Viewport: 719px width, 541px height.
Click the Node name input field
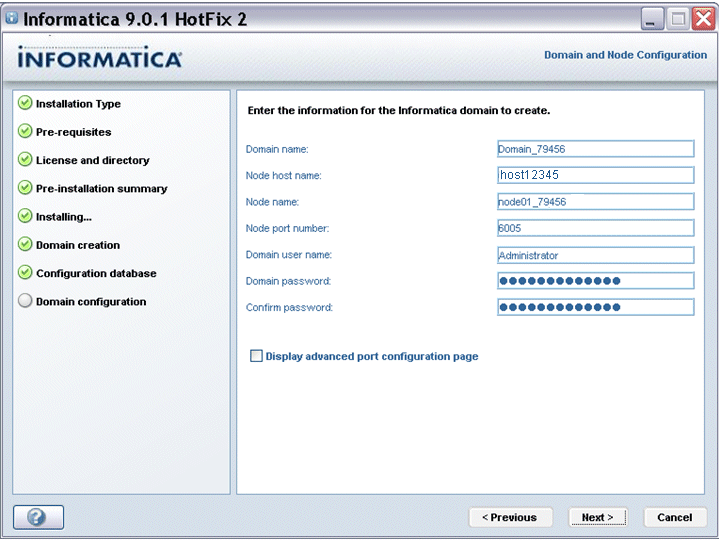[x=596, y=202]
